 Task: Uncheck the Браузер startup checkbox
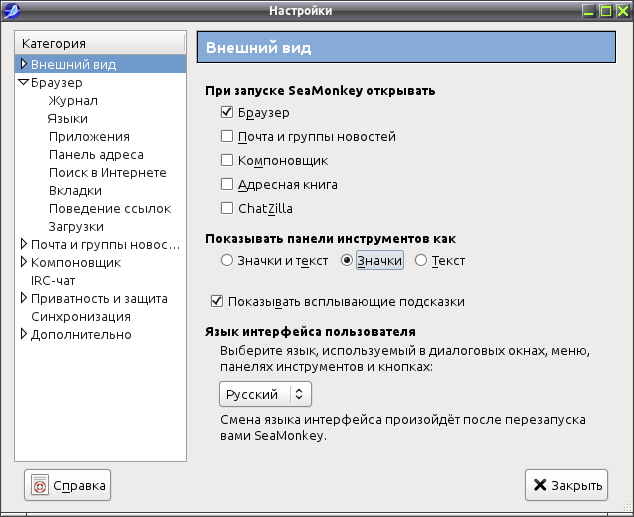(227, 112)
